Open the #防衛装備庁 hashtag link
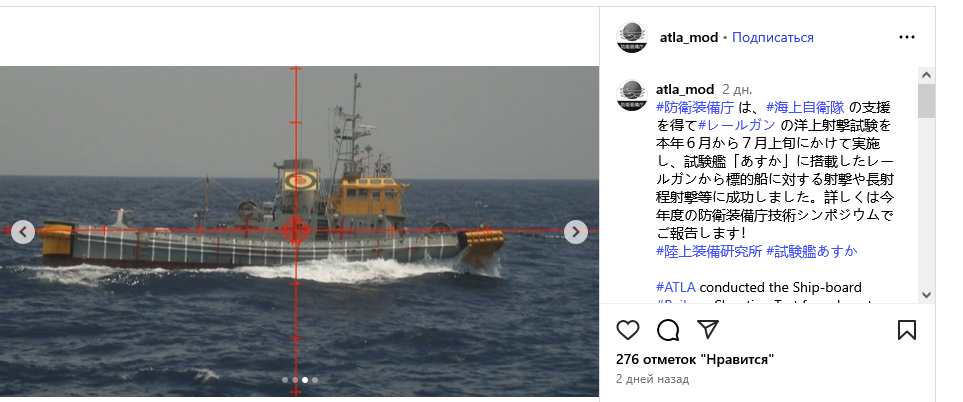Screen dimensions: 963x402 pyautogui.click(x=695, y=107)
